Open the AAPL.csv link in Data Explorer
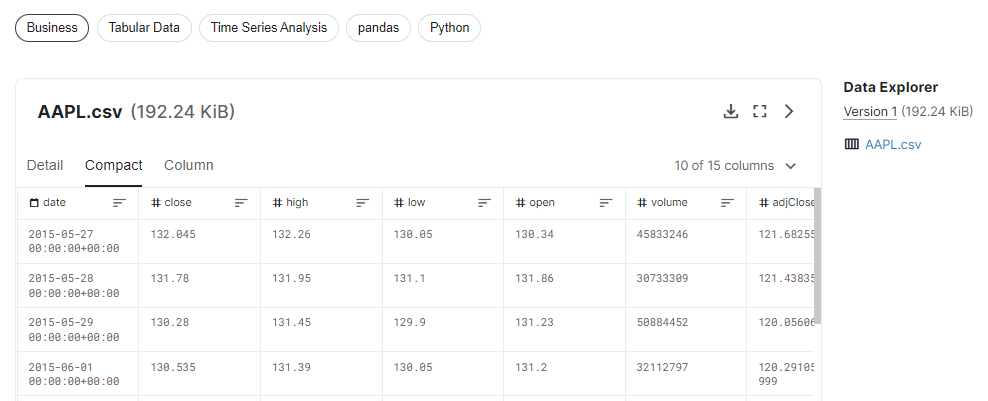The width and height of the screenshot is (988, 401). pos(893,145)
